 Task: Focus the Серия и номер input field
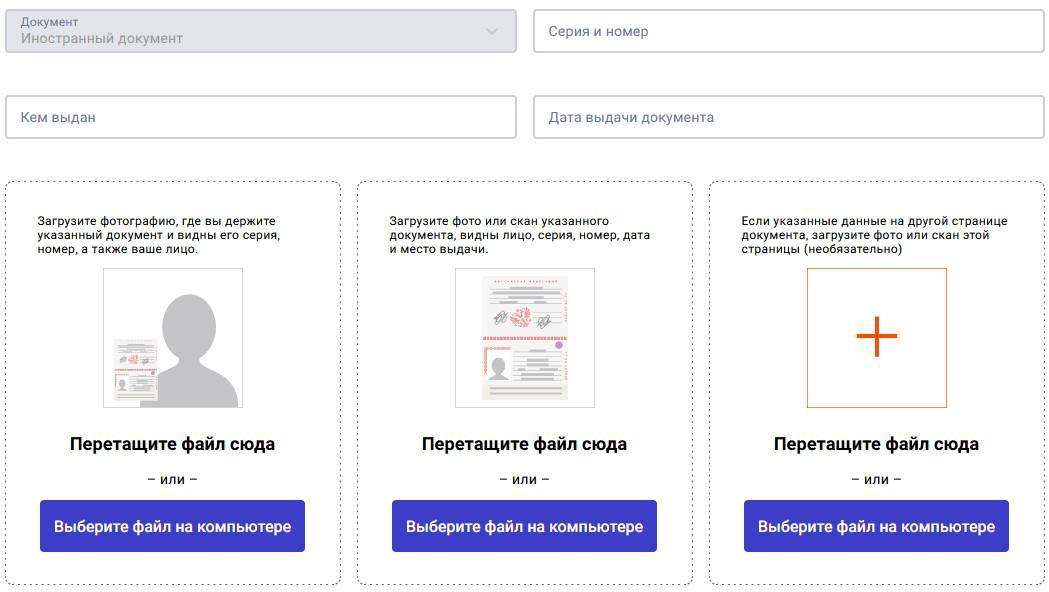pos(789,31)
